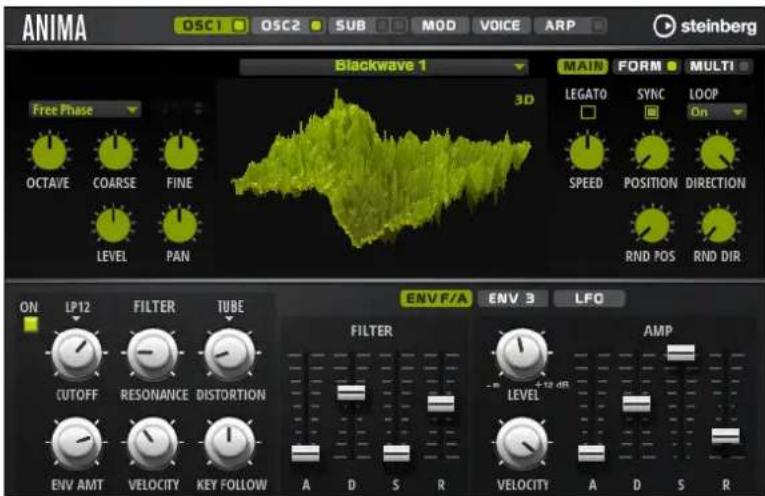Viewport: 765px width, 496px height.
Task: Click the filter envelope Release fader
Action: pyautogui.click(x=441, y=404)
